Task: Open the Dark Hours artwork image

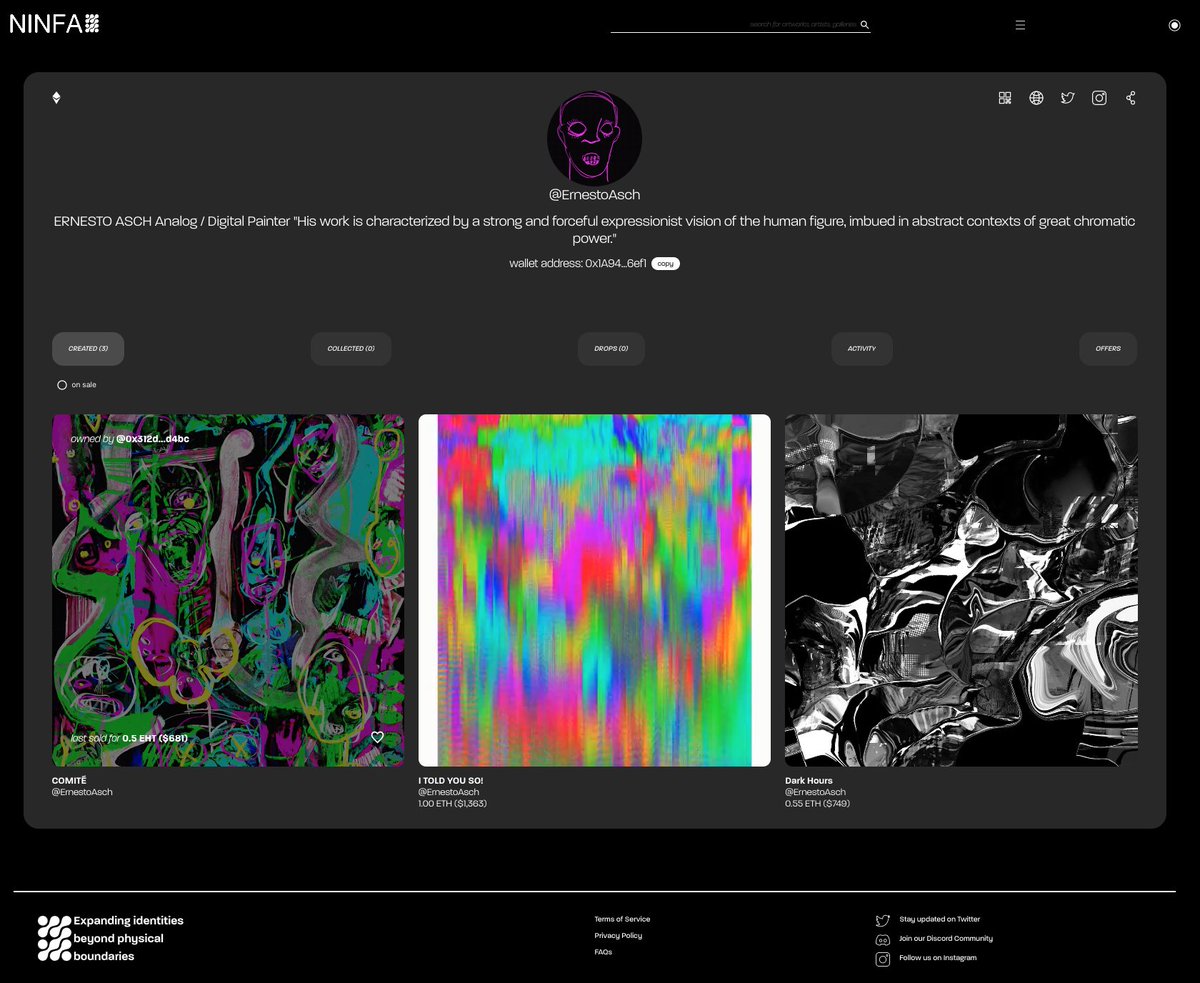Action: point(961,590)
